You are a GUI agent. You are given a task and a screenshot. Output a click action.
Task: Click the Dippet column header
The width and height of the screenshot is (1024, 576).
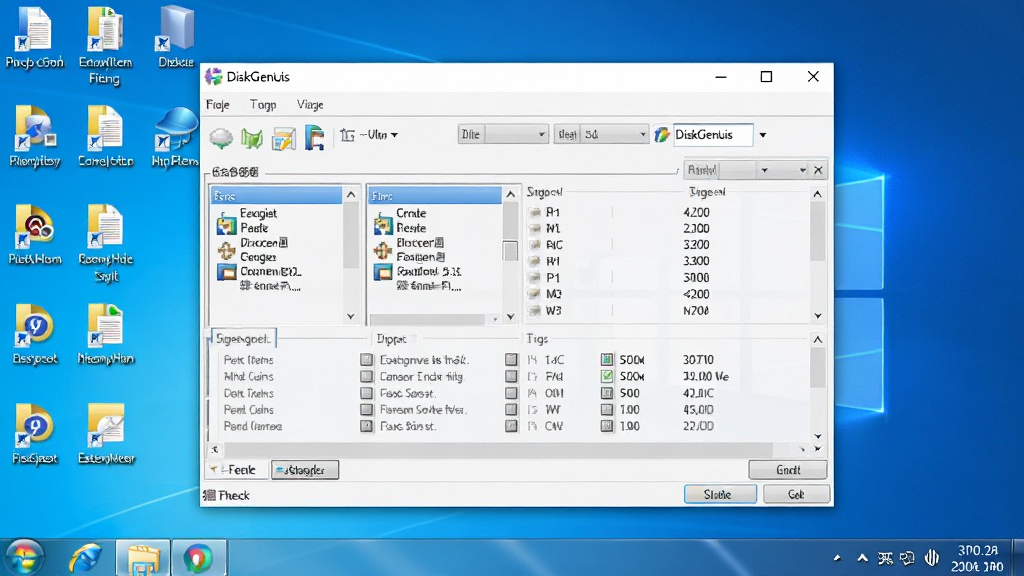pos(391,339)
